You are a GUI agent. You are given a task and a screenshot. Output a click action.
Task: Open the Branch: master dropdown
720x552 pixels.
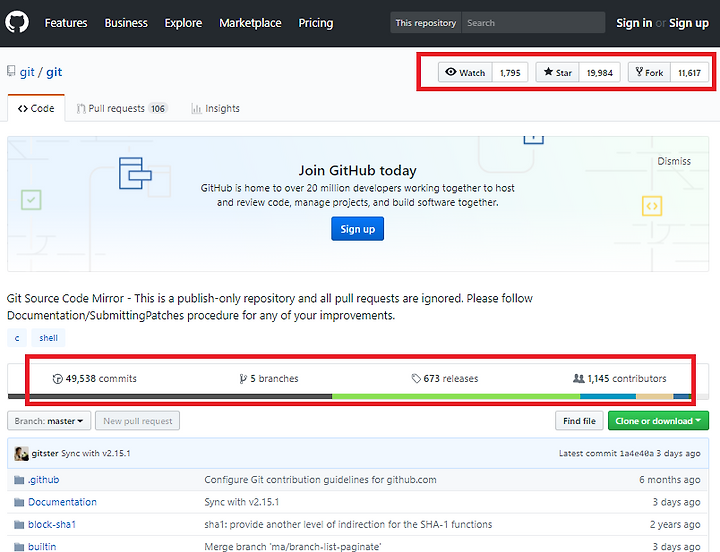pyautogui.click(x=49, y=421)
